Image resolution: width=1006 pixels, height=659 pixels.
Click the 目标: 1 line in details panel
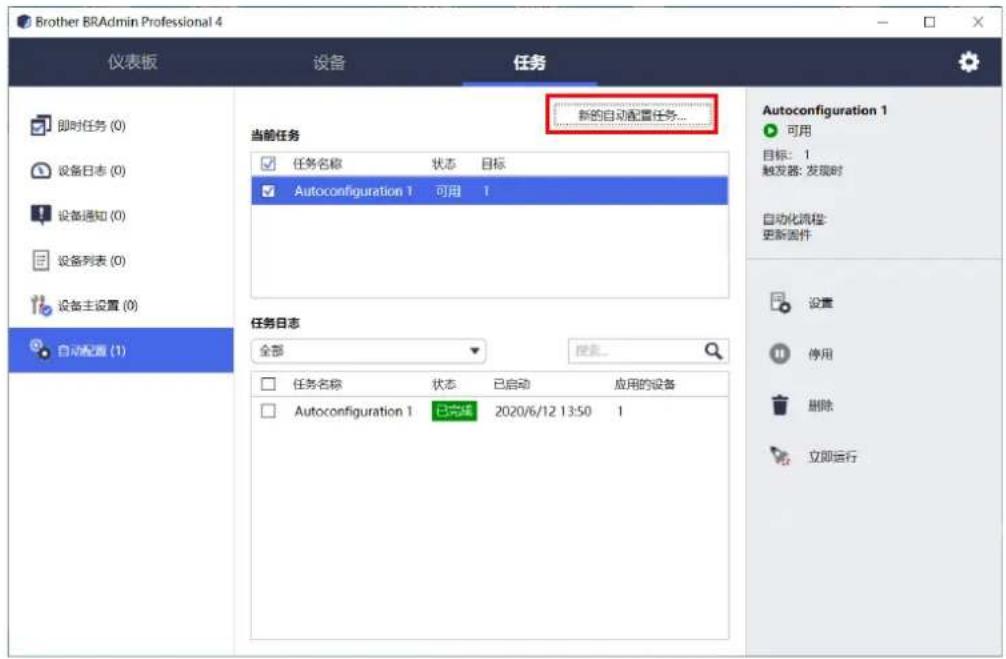(x=786, y=155)
